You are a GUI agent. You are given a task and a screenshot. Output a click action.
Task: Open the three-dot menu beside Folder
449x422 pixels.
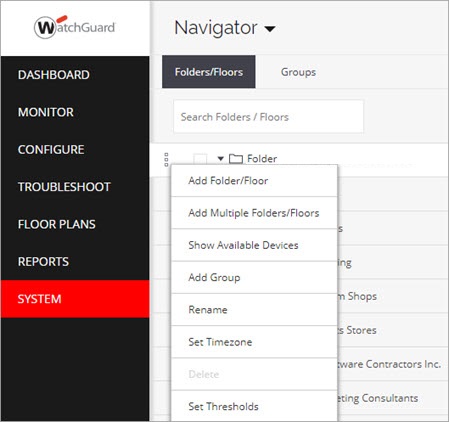click(x=166, y=160)
